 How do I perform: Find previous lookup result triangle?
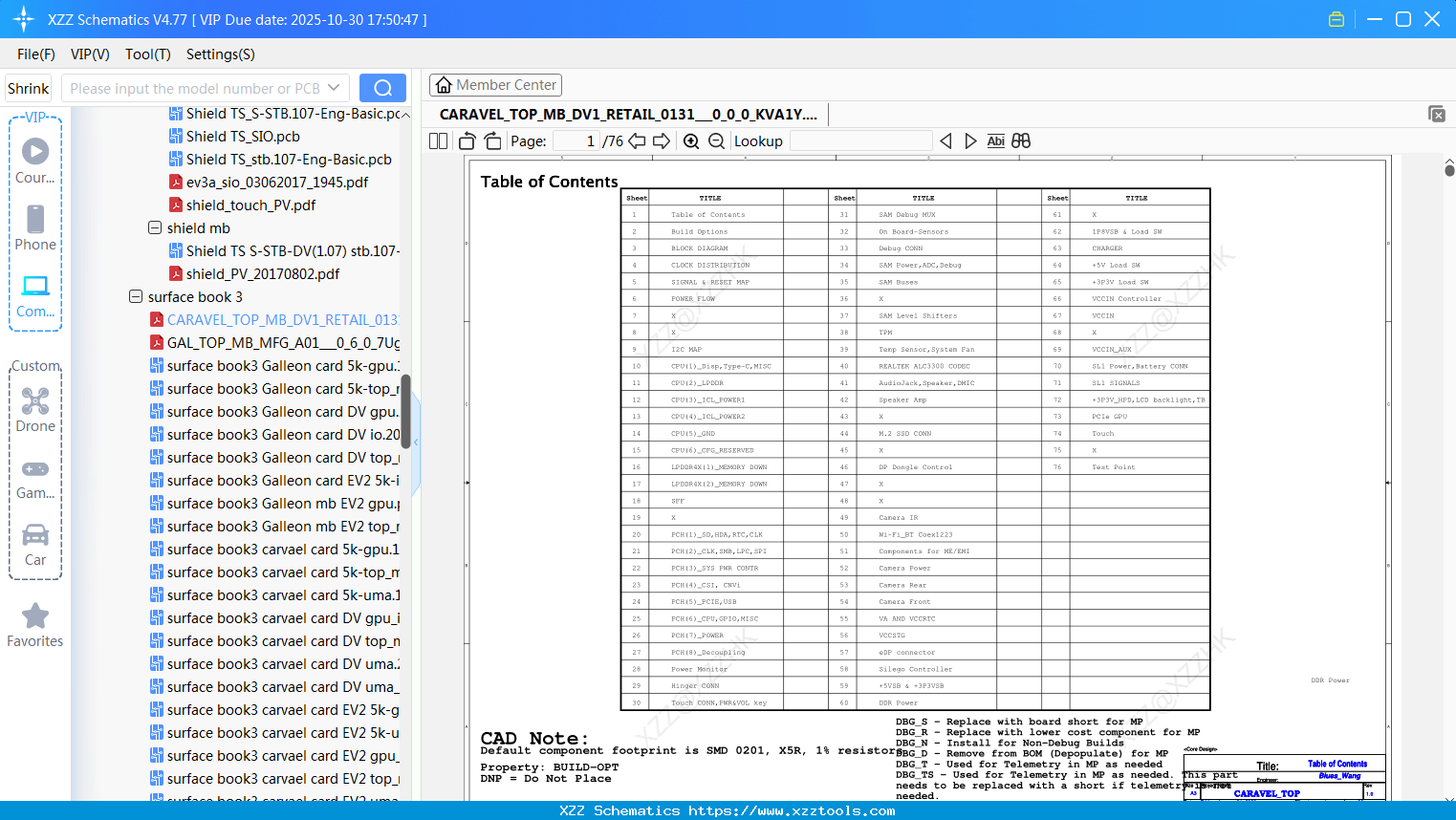click(945, 140)
